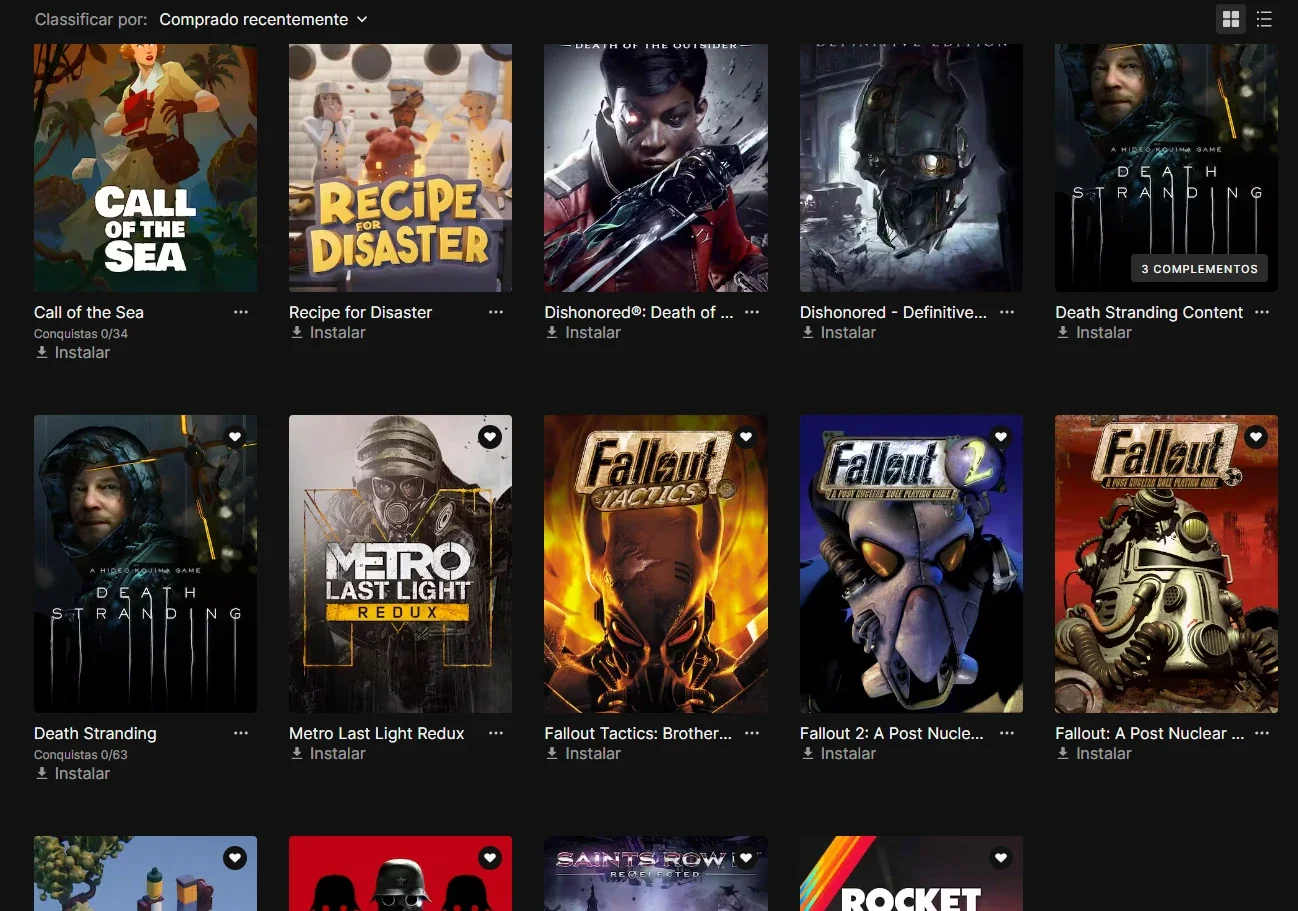Open options menu for Metro Last Light Redux
Image resolution: width=1298 pixels, height=911 pixels.
496,733
